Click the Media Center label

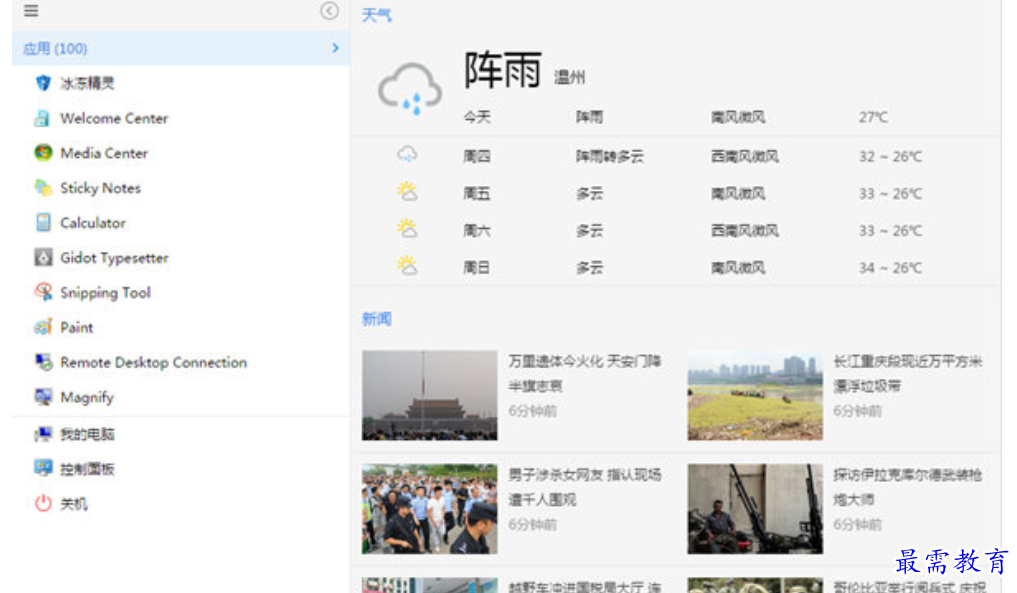(104, 153)
